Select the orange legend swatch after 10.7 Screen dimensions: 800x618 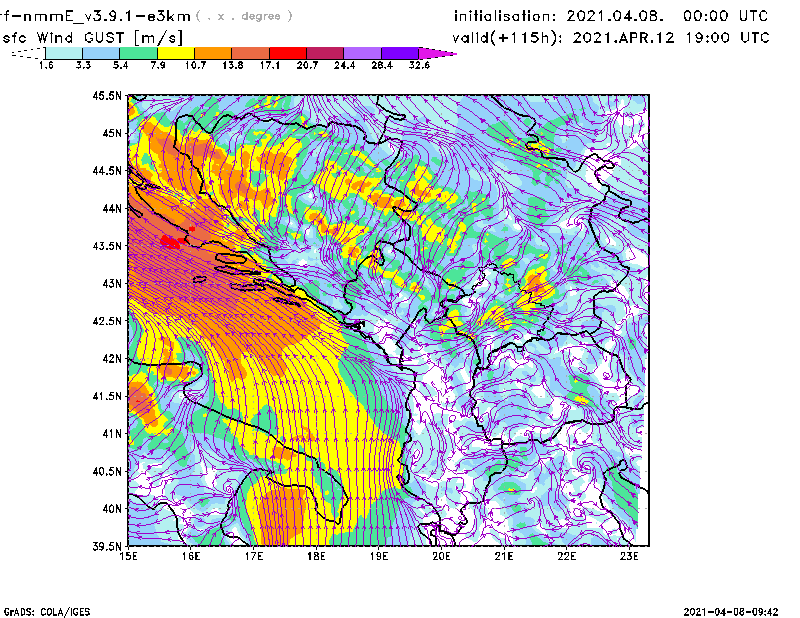tap(213, 53)
